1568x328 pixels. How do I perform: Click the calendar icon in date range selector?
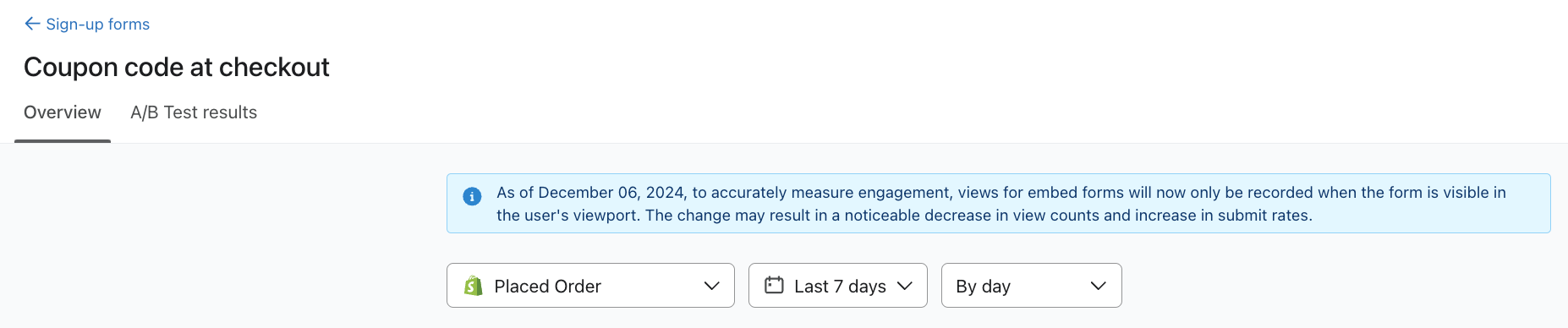[x=774, y=285]
